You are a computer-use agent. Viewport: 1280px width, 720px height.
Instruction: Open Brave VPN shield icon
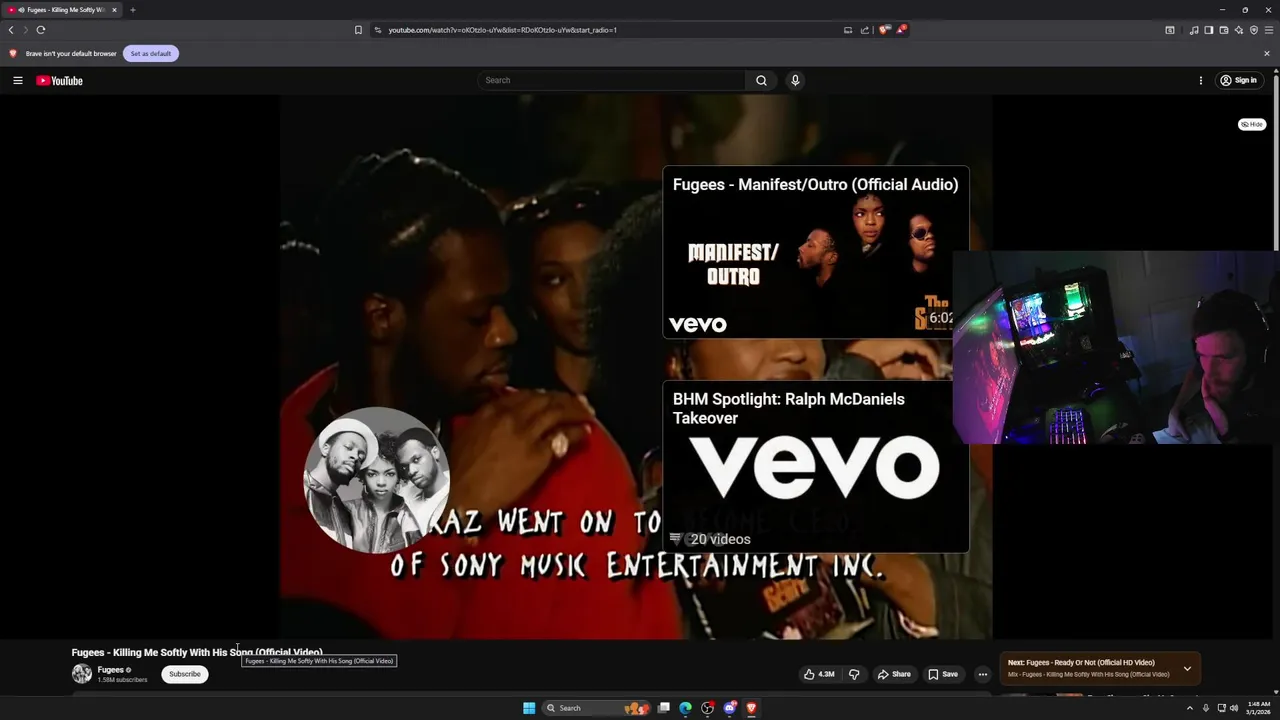pyautogui.click(x=1254, y=30)
